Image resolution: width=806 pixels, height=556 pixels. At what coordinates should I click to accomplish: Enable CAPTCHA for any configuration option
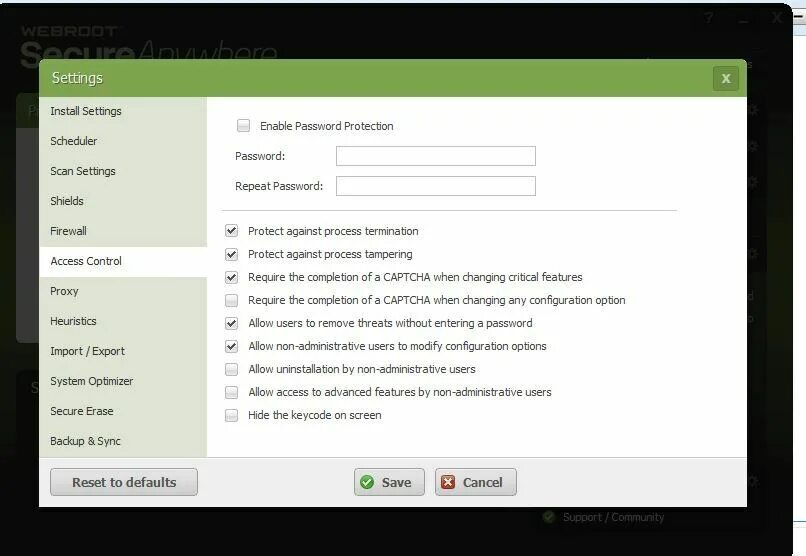point(232,300)
